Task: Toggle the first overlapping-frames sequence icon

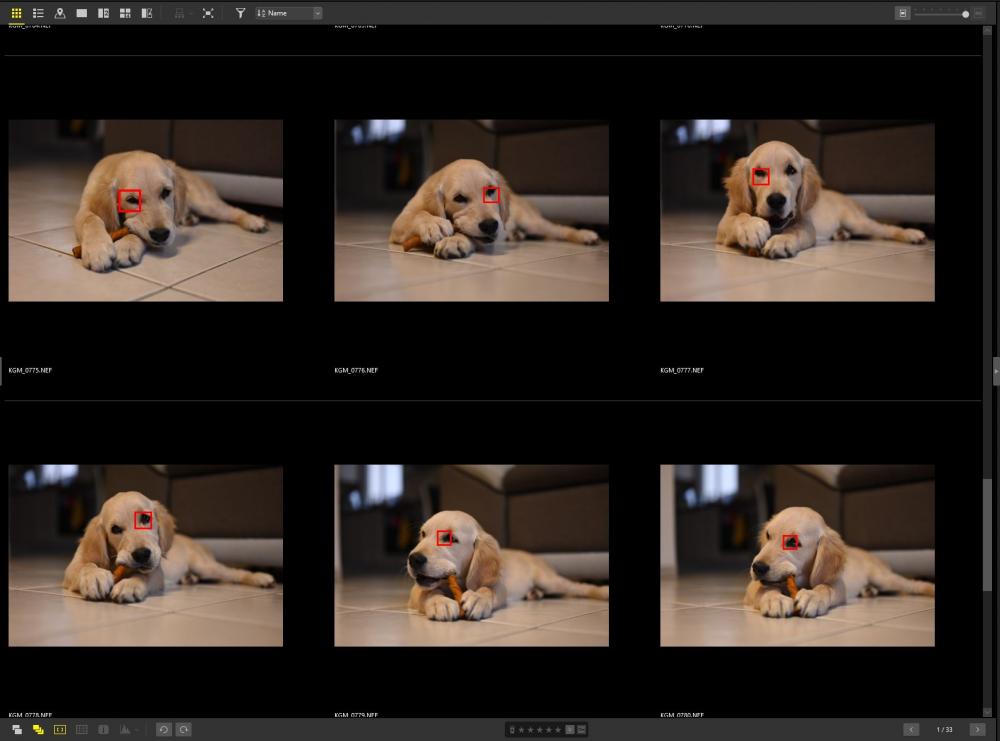Action: coord(17,730)
